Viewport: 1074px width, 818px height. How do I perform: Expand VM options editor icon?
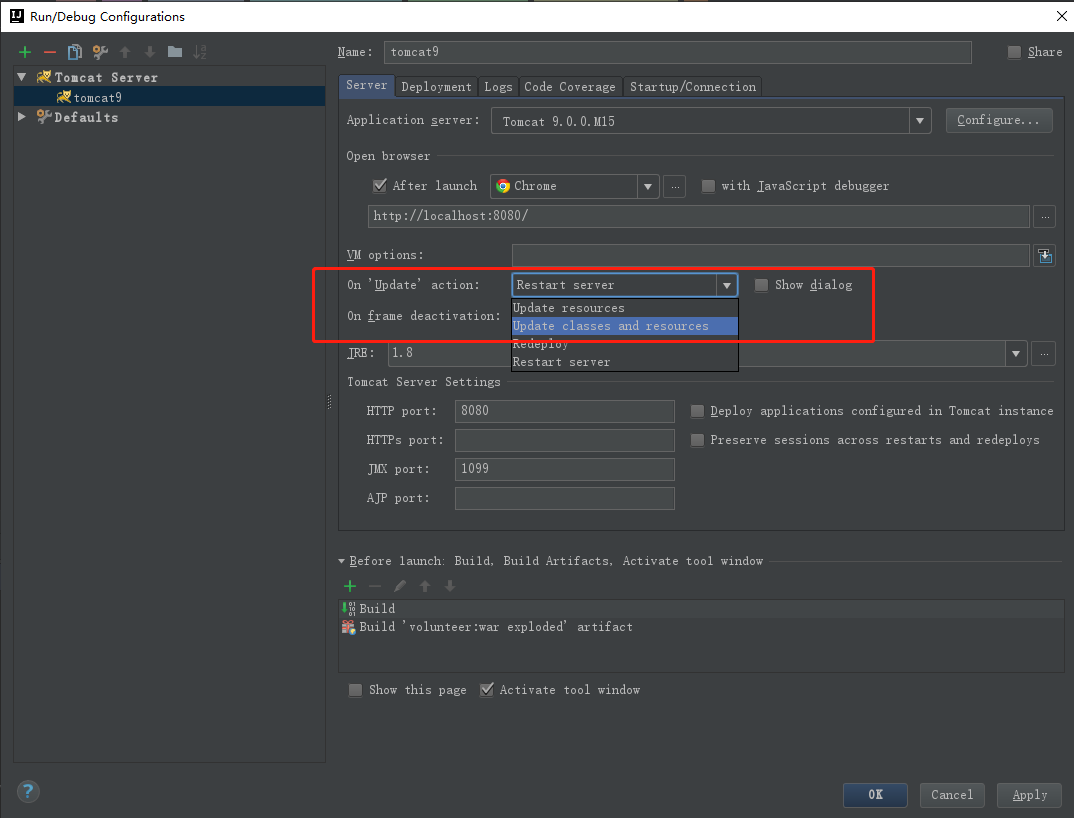pos(1045,256)
